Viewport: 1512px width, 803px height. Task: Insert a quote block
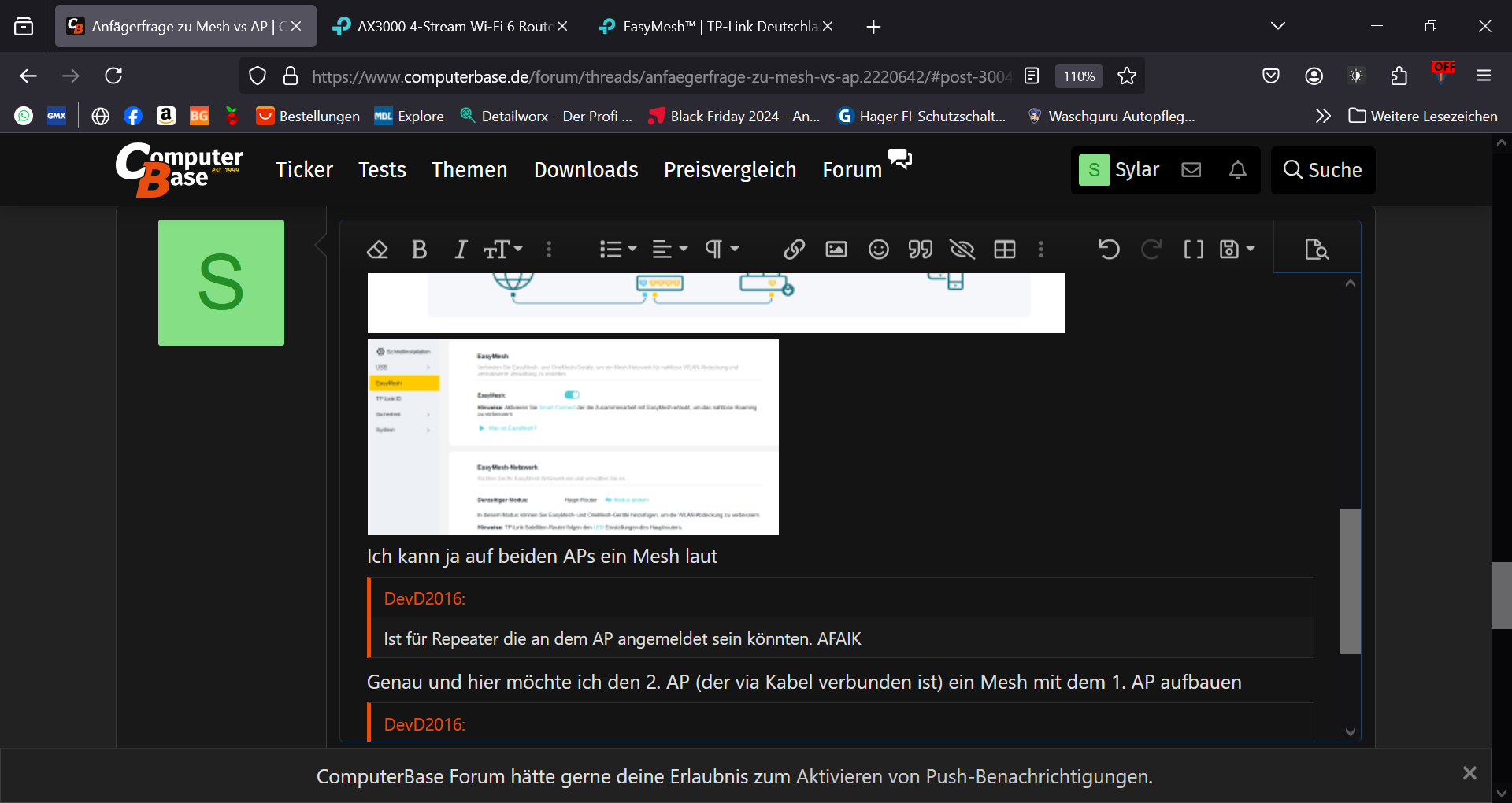921,250
